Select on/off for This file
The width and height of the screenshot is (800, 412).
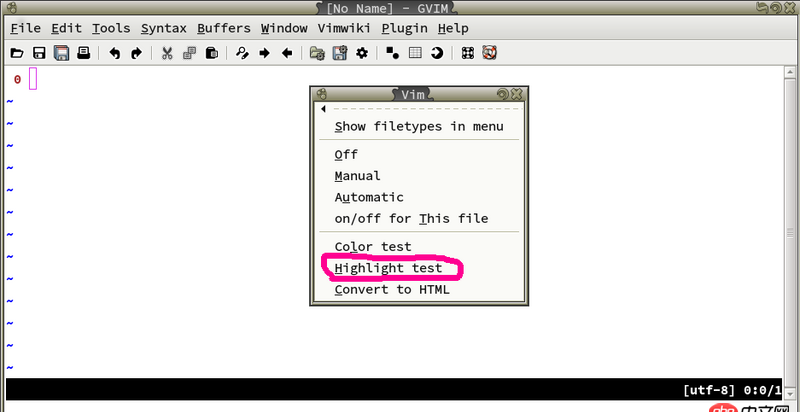[419, 219]
